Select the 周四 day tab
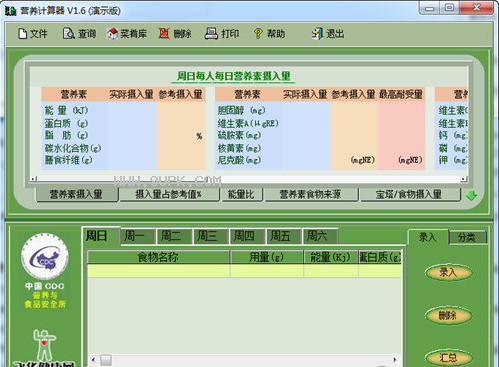This screenshot has width=499, height=367. (248, 236)
